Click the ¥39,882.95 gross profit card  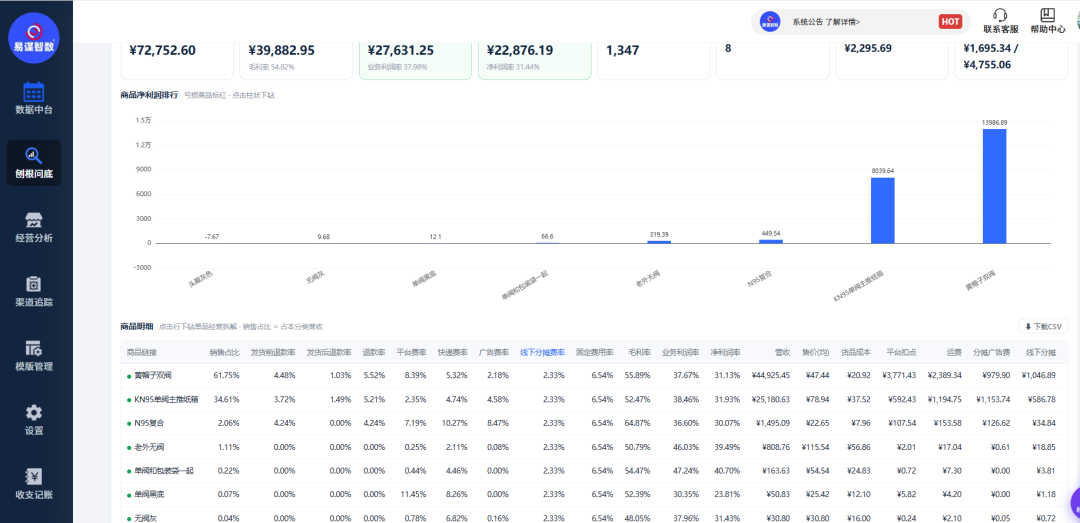click(x=296, y=59)
